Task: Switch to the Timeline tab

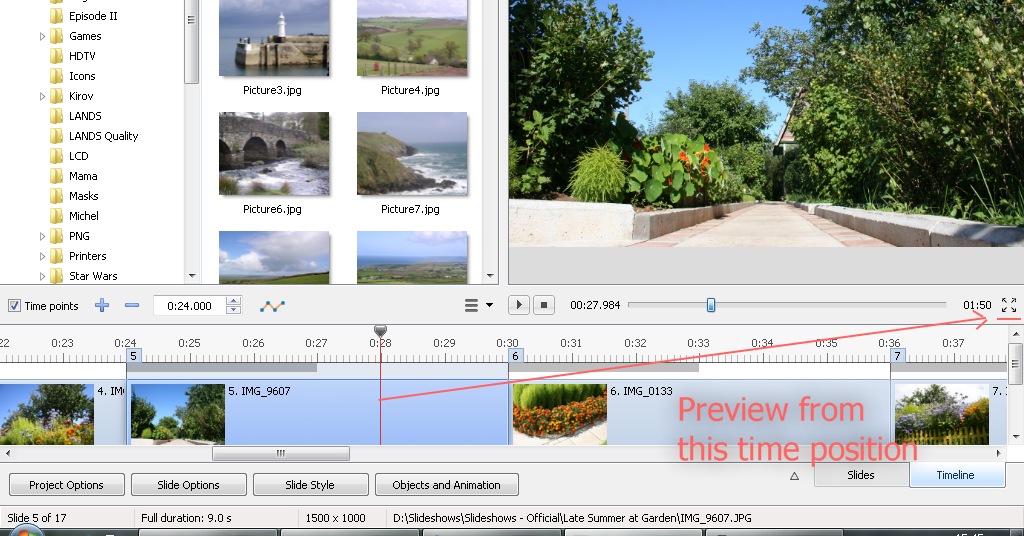Action: 955,475
